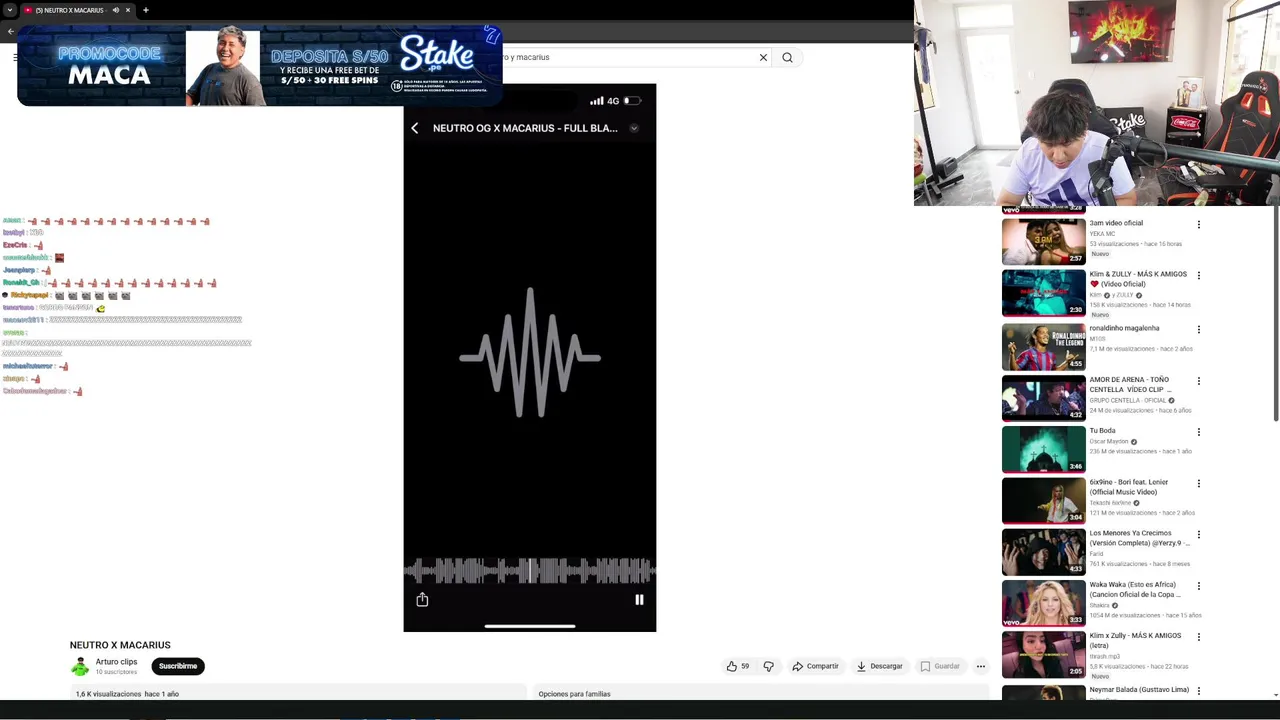Open options menu for 3am video oficial
The height and width of the screenshot is (720, 1280).
(x=1199, y=225)
